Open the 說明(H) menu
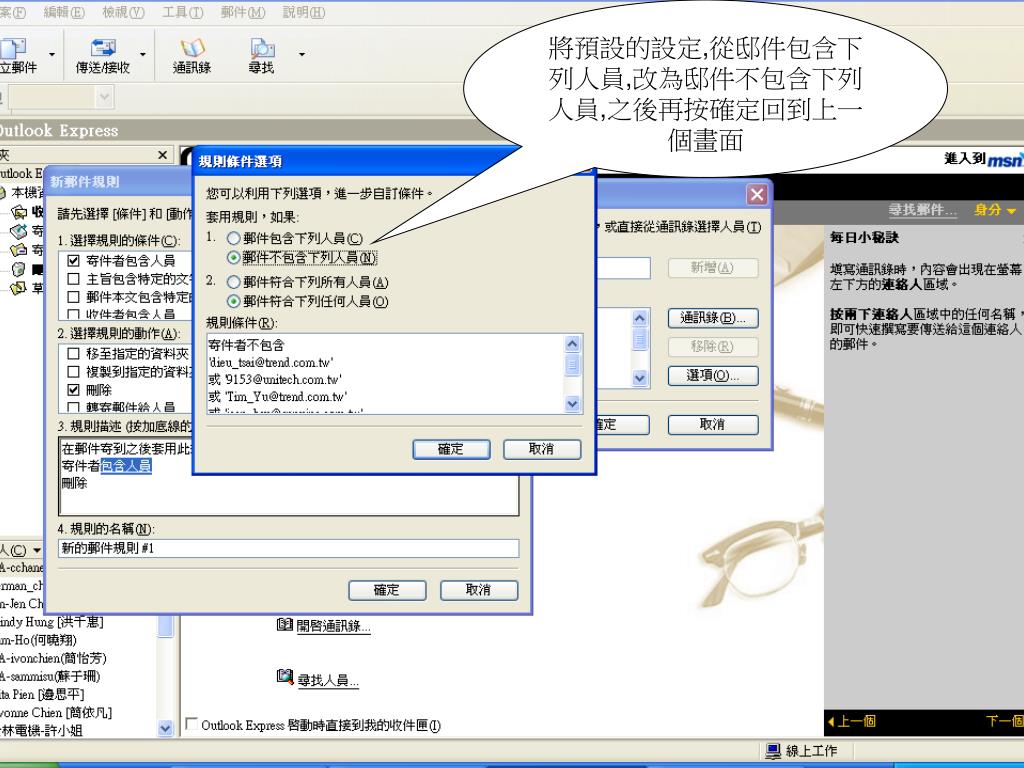This screenshot has height=768, width=1024. [304, 12]
